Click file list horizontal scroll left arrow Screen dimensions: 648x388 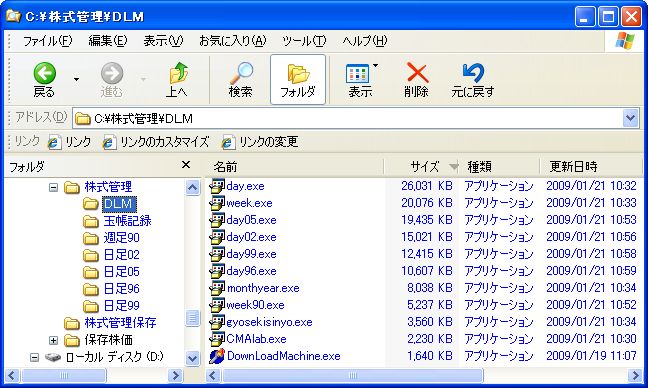tap(213, 375)
